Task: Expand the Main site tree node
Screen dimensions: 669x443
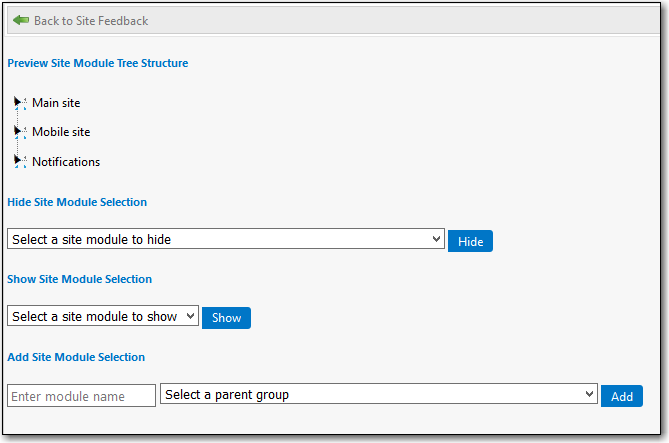Action: [18, 102]
